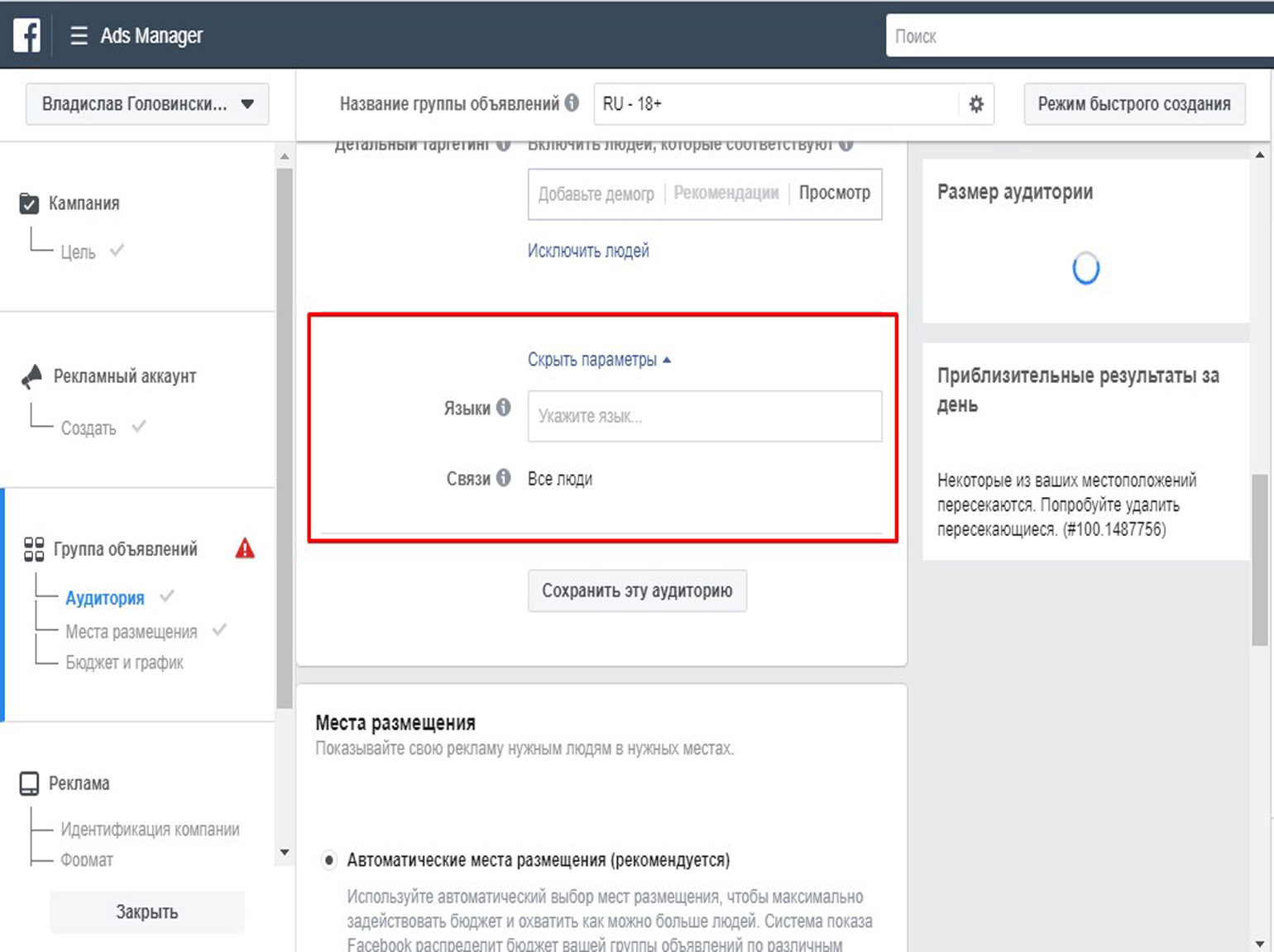Screen dimensions: 1274x952
Task: Click info icon beside Название группы объявлений
Action: 572,103
